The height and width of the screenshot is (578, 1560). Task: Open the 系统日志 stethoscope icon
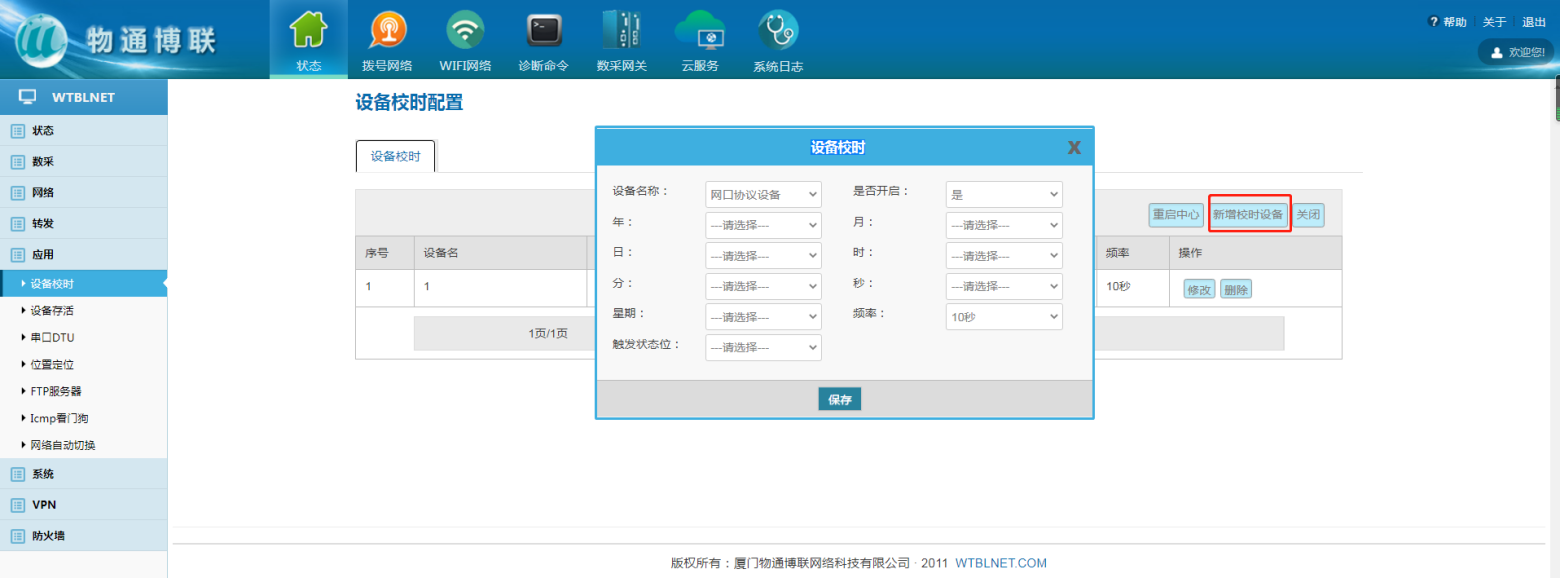[x=777, y=32]
